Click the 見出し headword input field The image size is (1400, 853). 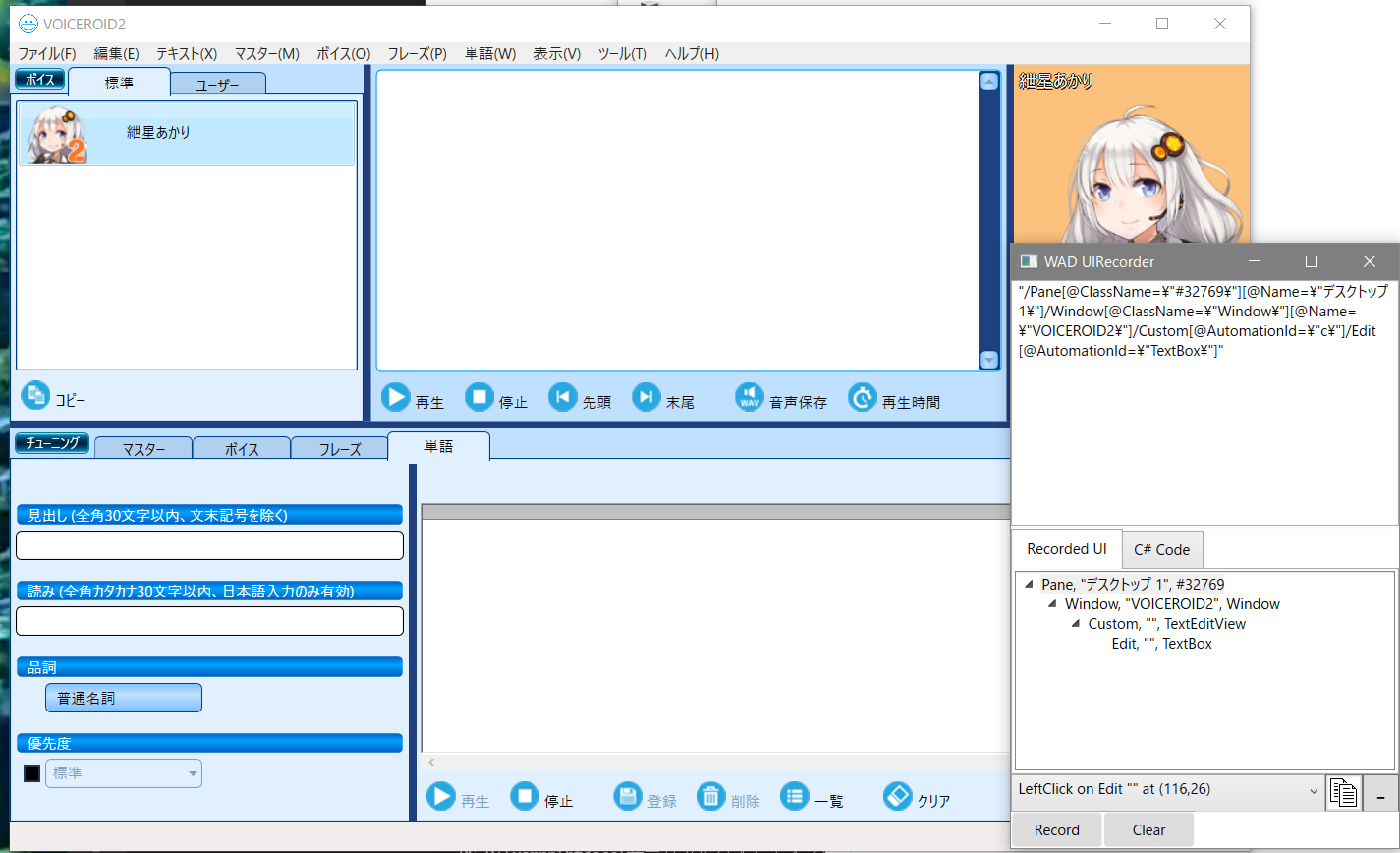coord(209,544)
